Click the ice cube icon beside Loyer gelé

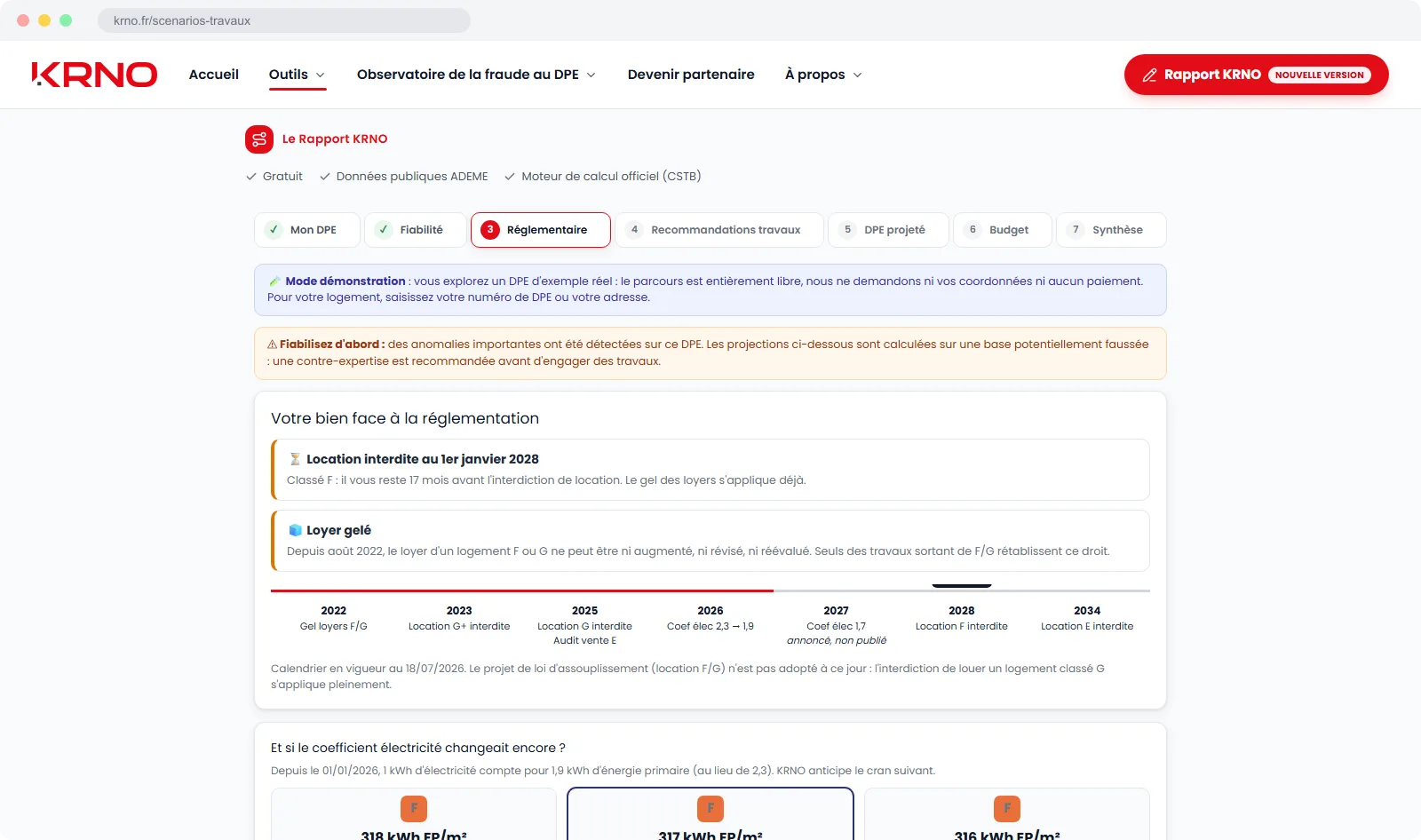click(x=295, y=530)
